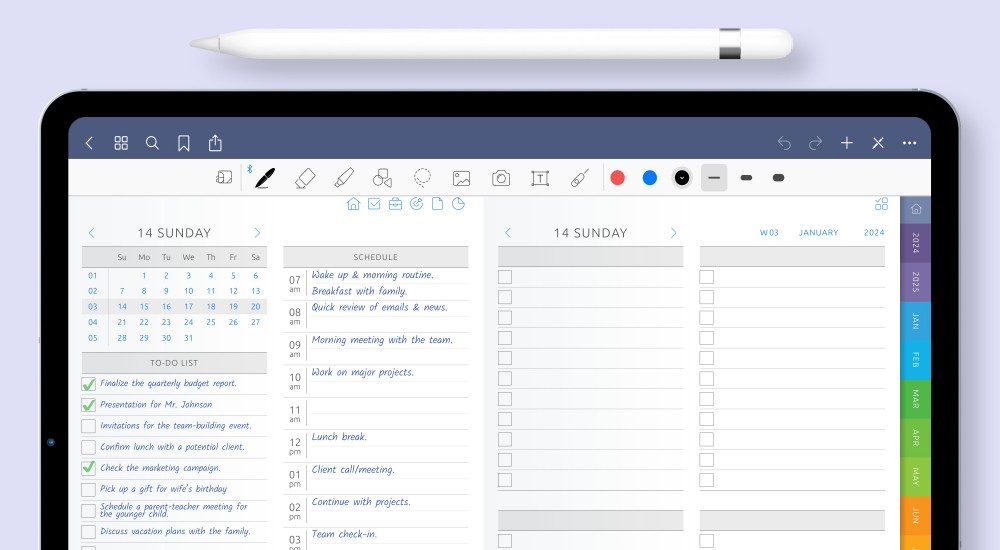Select day 31 in mini calendar
The height and width of the screenshot is (550, 1000).
[x=188, y=338]
